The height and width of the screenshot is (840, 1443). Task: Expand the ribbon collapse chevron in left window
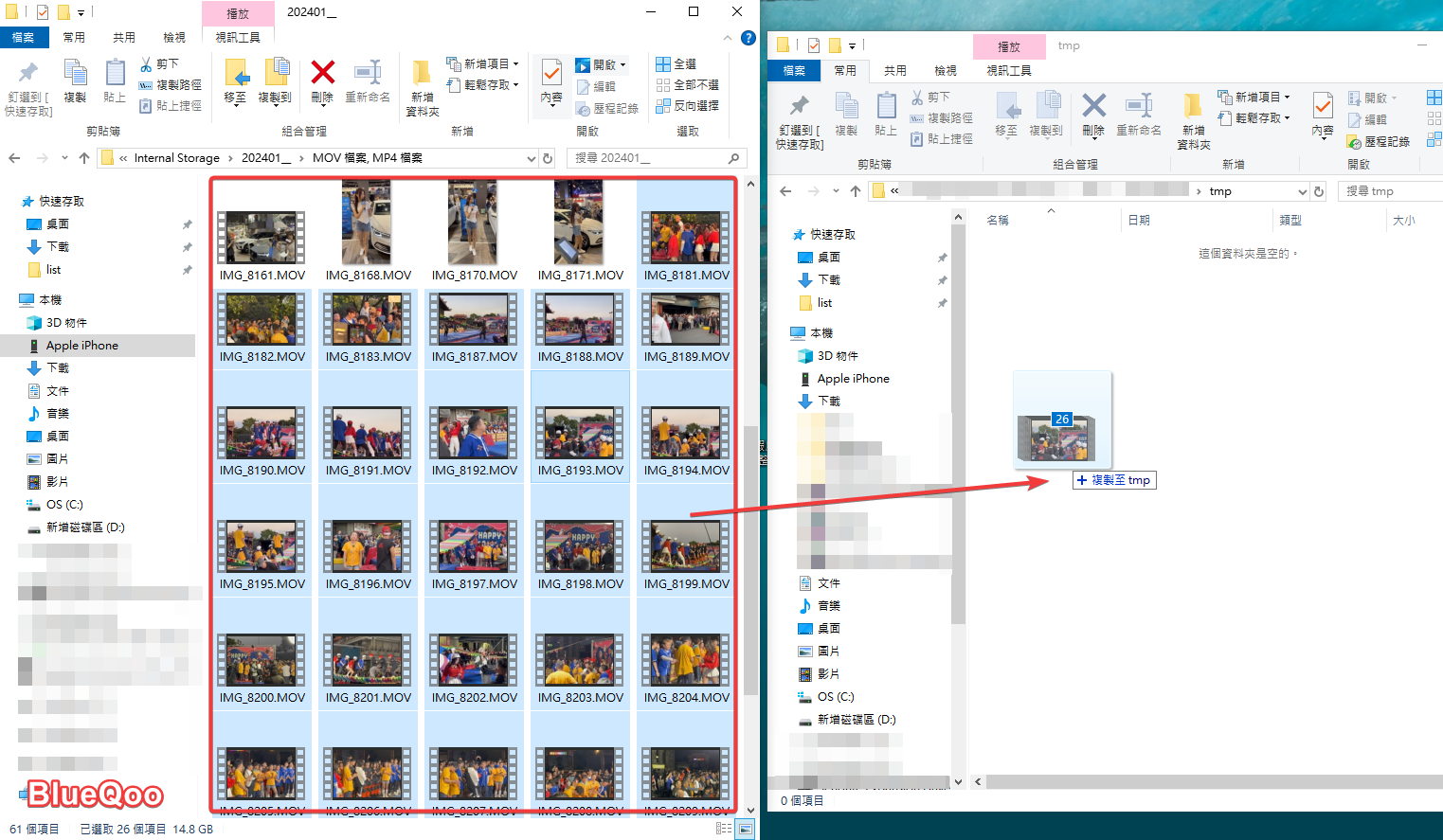728,38
